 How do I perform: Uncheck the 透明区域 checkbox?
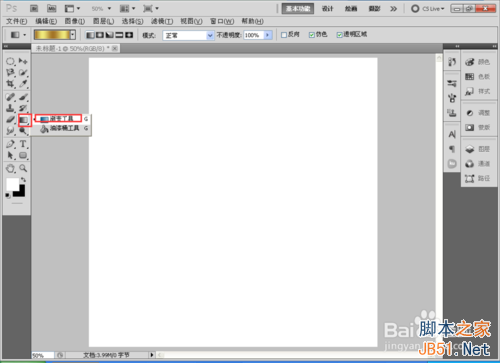click(339, 35)
